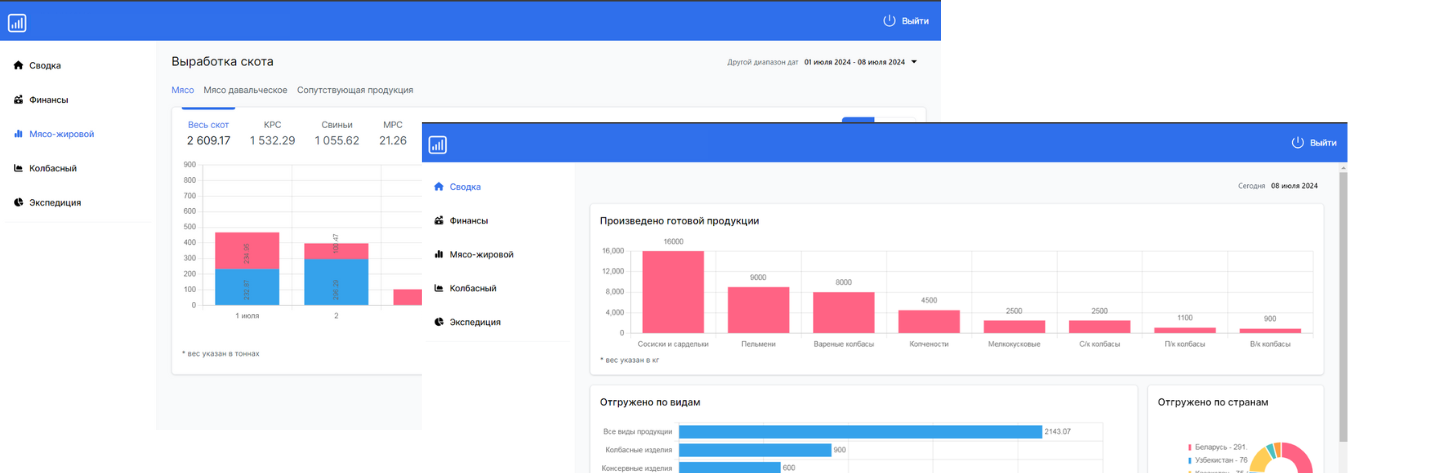
Task: Click Выйти in the back window header
Action: pos(914,21)
